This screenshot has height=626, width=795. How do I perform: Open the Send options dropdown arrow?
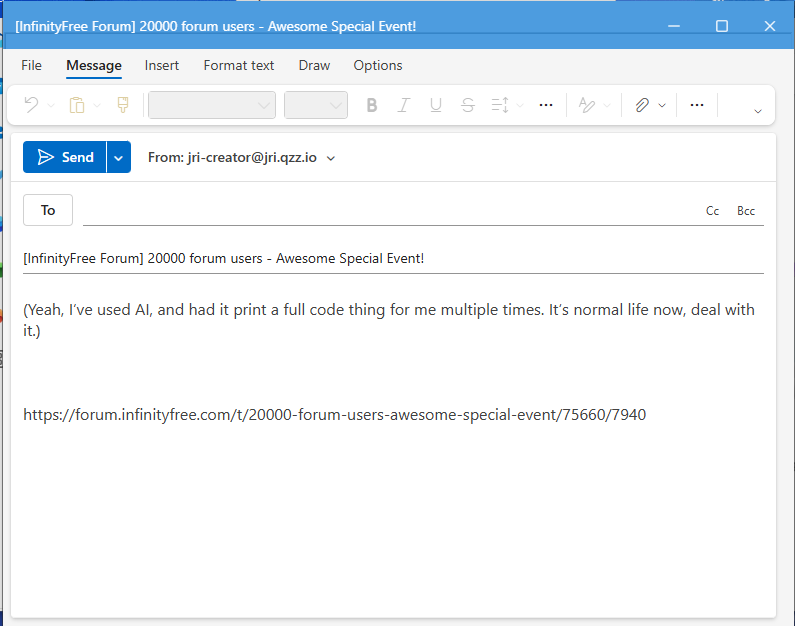click(119, 157)
